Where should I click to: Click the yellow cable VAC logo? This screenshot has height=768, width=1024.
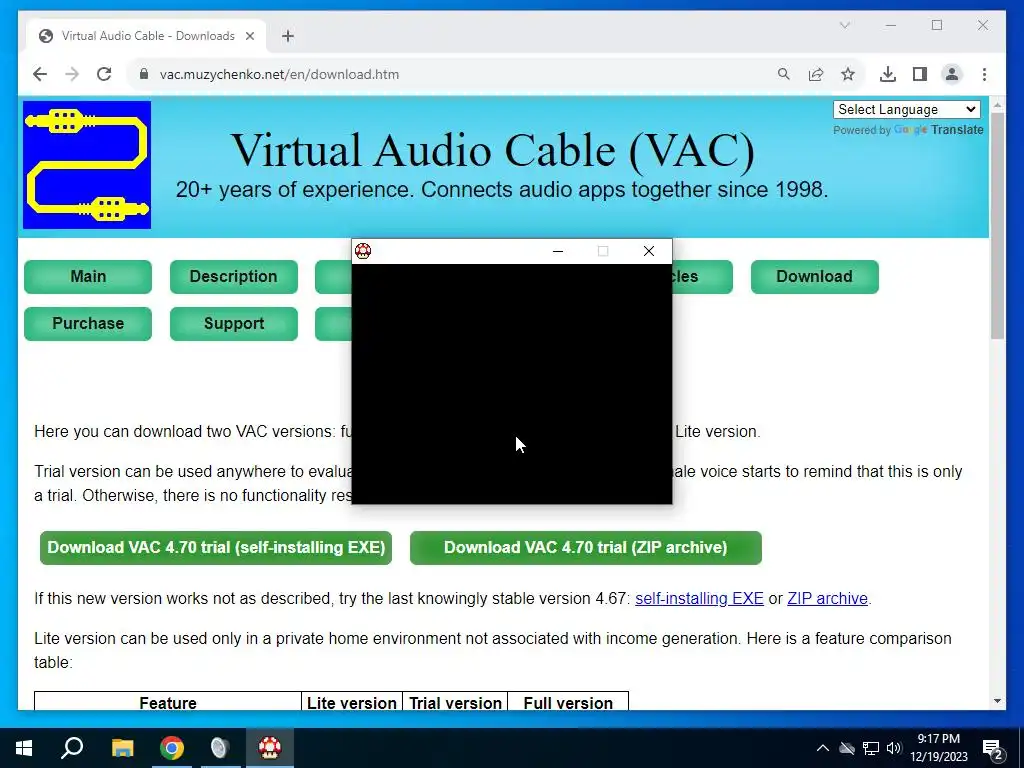click(x=87, y=165)
